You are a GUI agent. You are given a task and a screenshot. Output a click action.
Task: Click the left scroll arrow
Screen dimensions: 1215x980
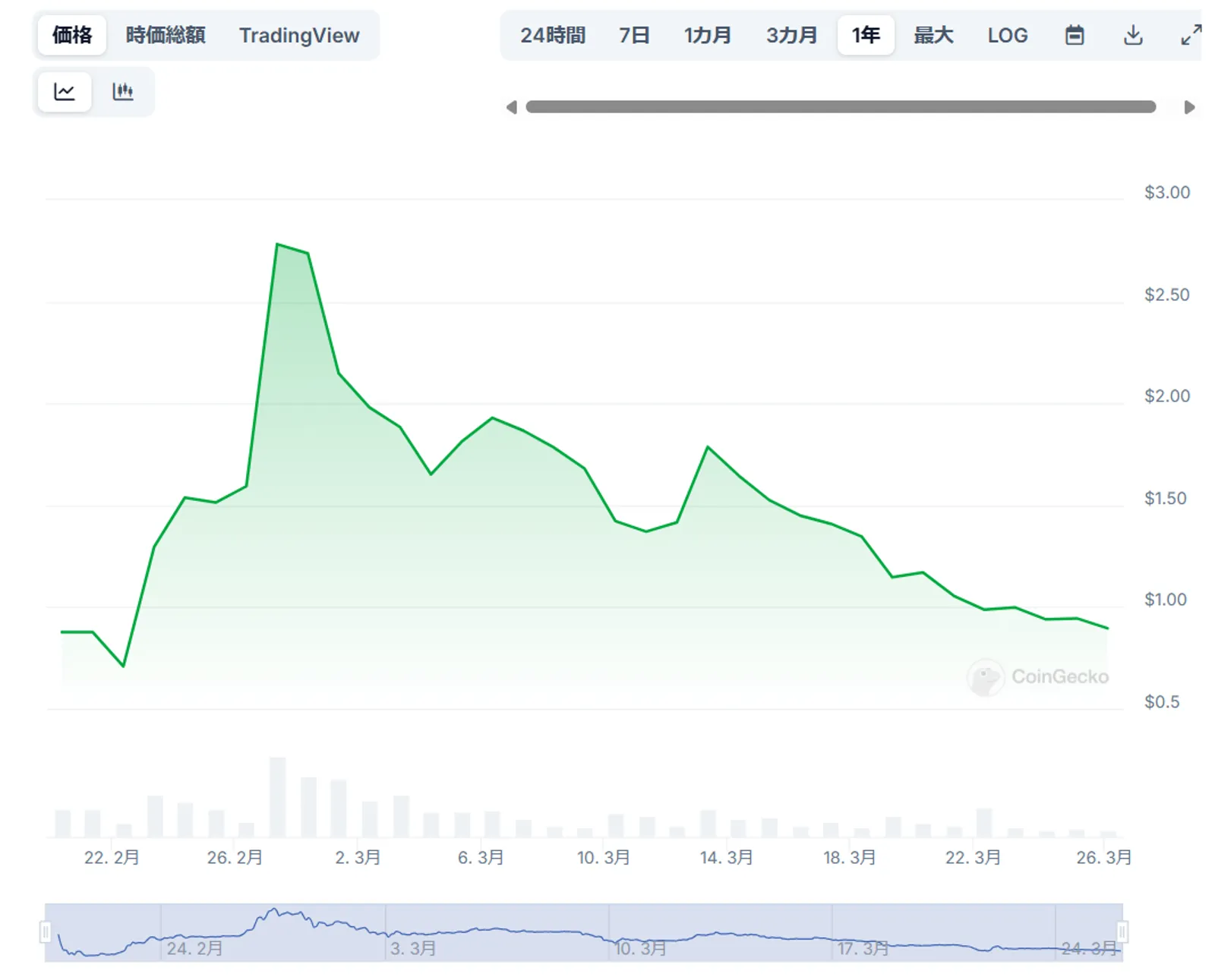512,107
